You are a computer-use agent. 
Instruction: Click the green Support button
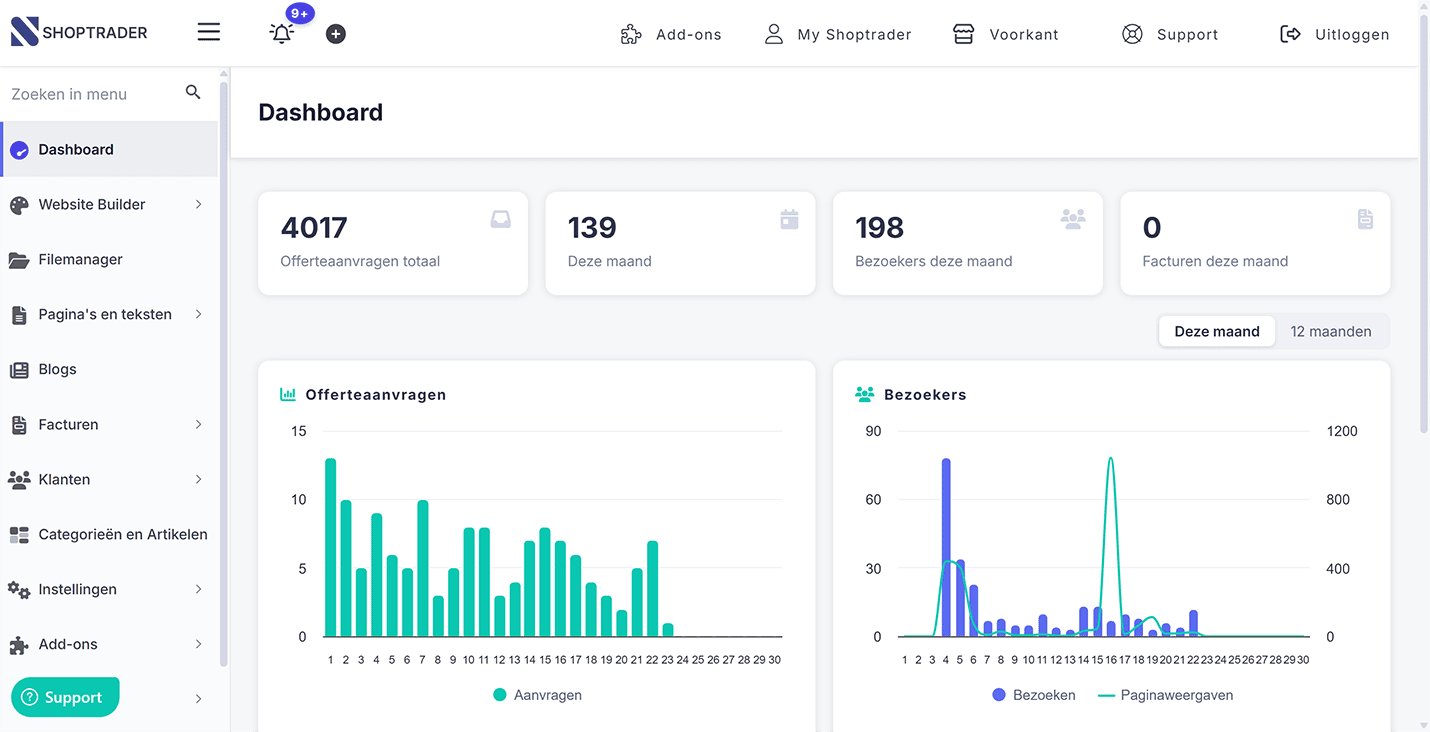tap(65, 697)
